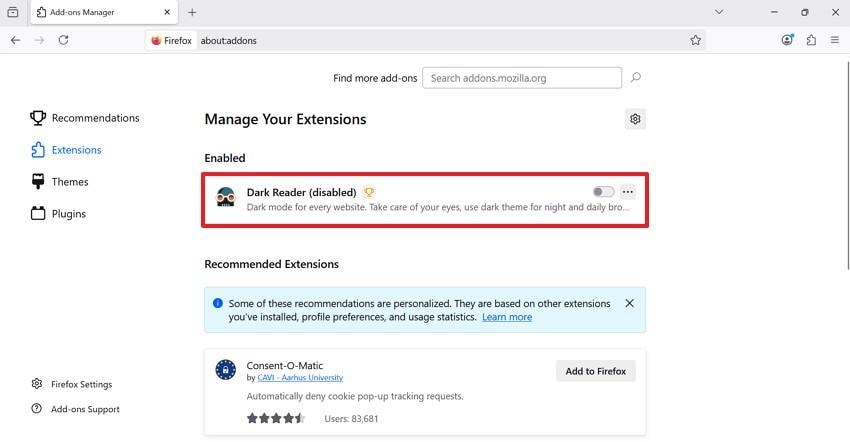The image size is (850, 442).
Task: Click the Consent-O-Matic extension icon
Action: coord(226,370)
